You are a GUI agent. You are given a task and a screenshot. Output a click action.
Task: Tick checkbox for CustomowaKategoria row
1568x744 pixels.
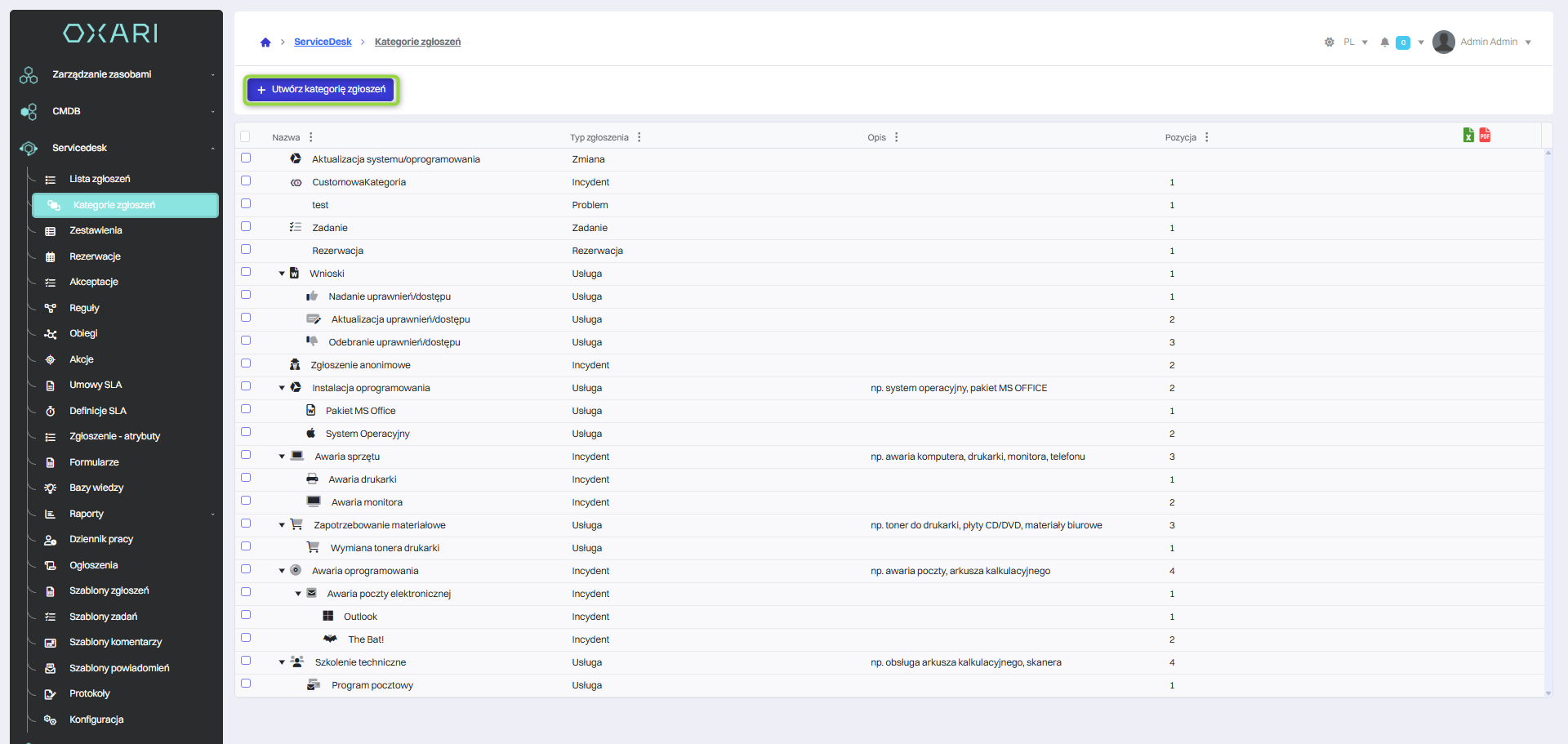246,181
